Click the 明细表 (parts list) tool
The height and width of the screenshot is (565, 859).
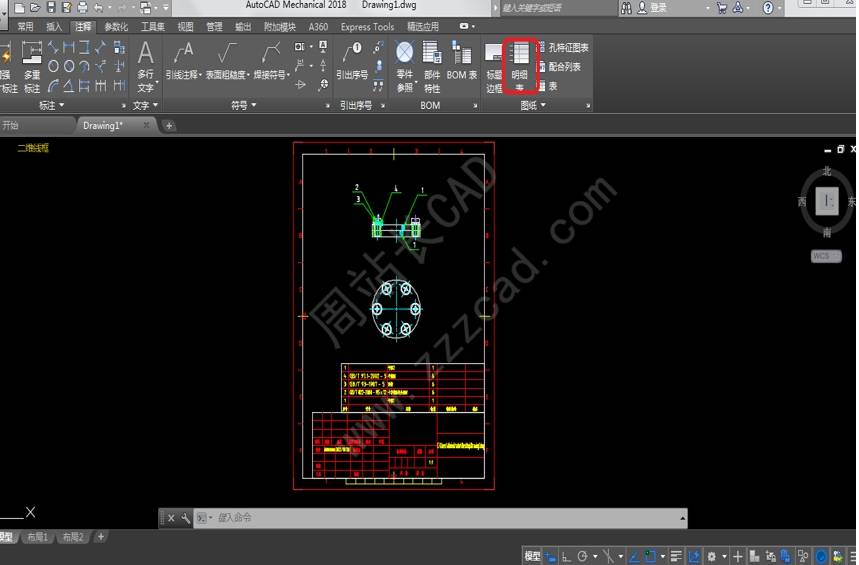click(x=519, y=64)
